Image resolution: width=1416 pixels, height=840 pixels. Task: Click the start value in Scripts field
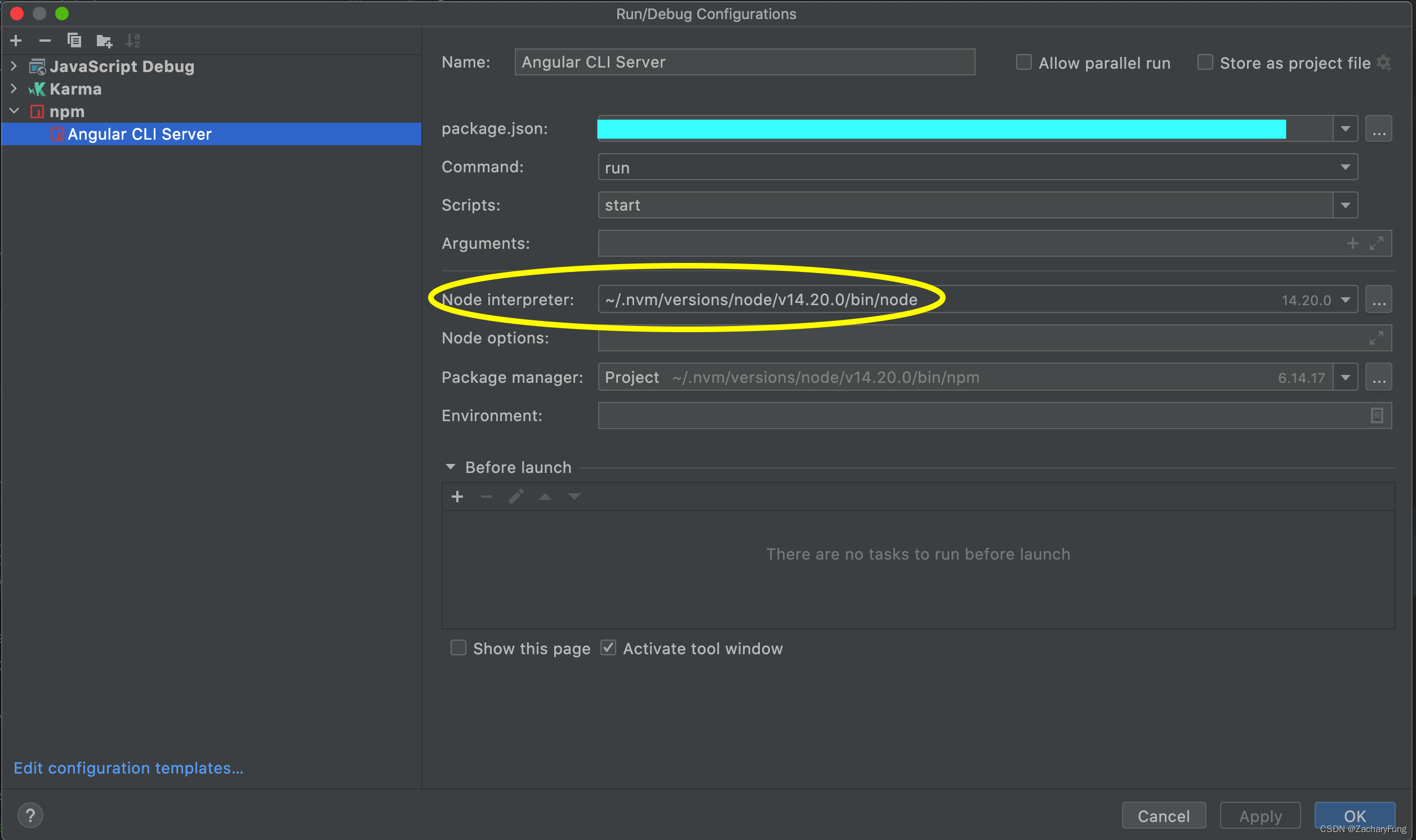623,205
